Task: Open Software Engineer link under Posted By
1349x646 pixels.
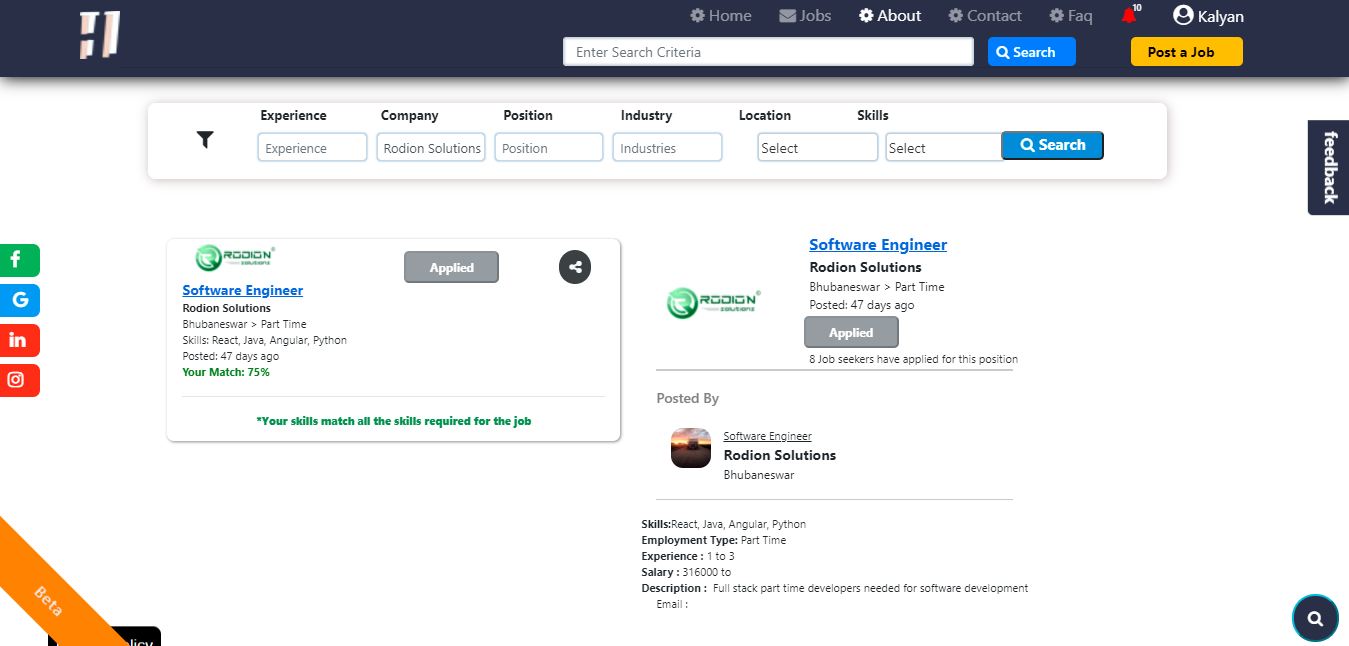Action: pos(767,436)
